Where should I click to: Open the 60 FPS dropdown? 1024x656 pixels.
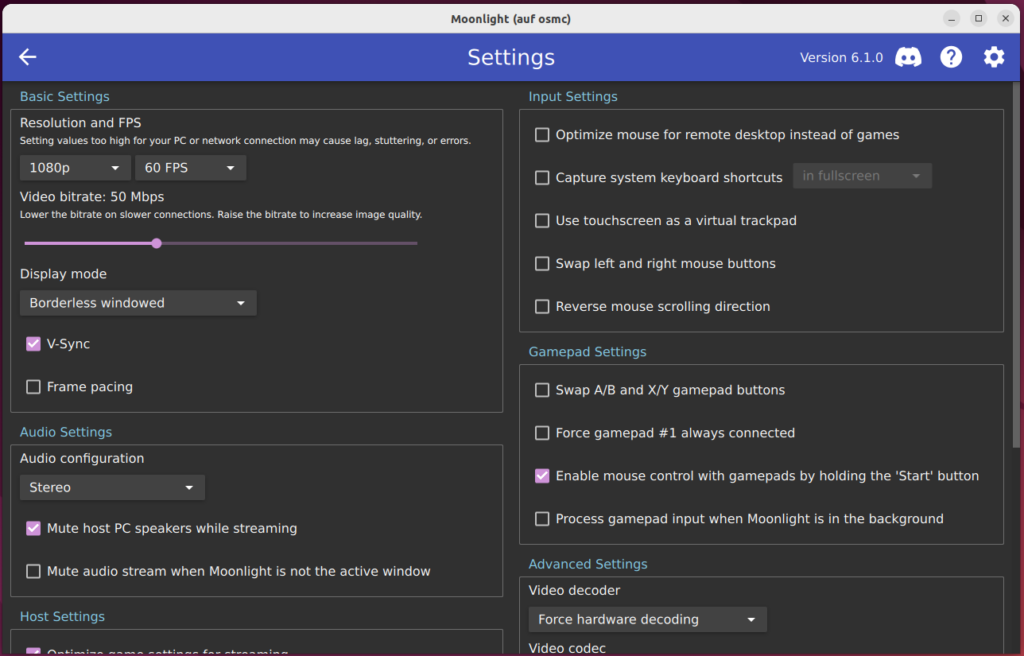pos(190,168)
